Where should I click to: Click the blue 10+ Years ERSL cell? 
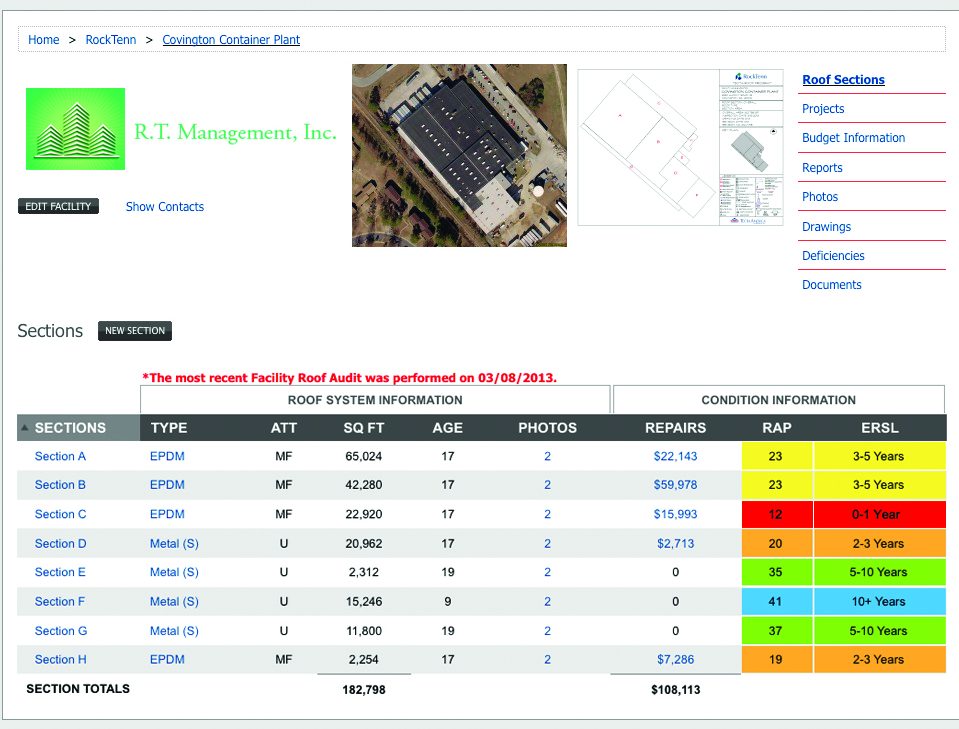pos(879,602)
